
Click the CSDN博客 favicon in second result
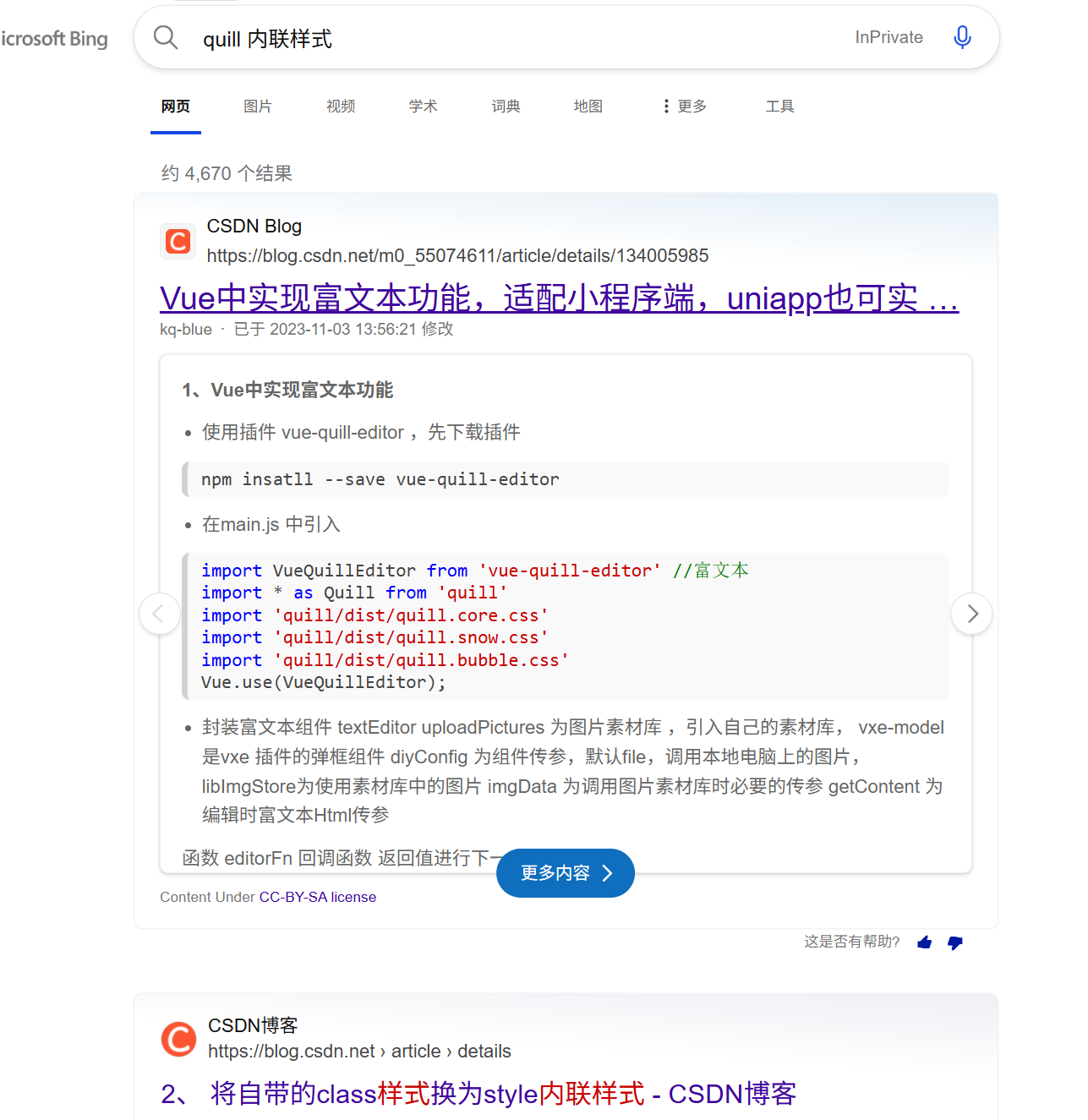click(178, 1039)
